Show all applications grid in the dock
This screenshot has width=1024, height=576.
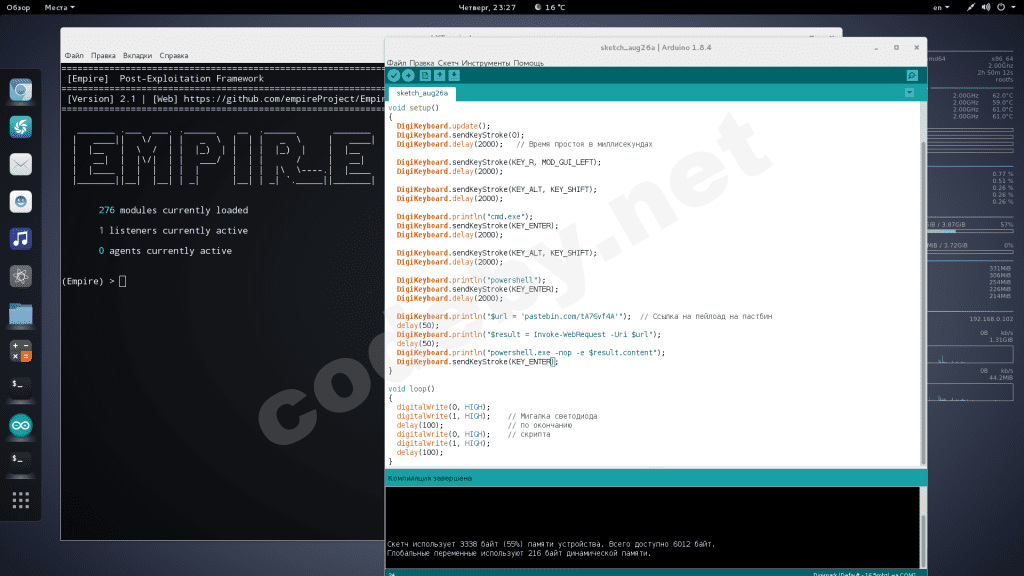(x=21, y=499)
